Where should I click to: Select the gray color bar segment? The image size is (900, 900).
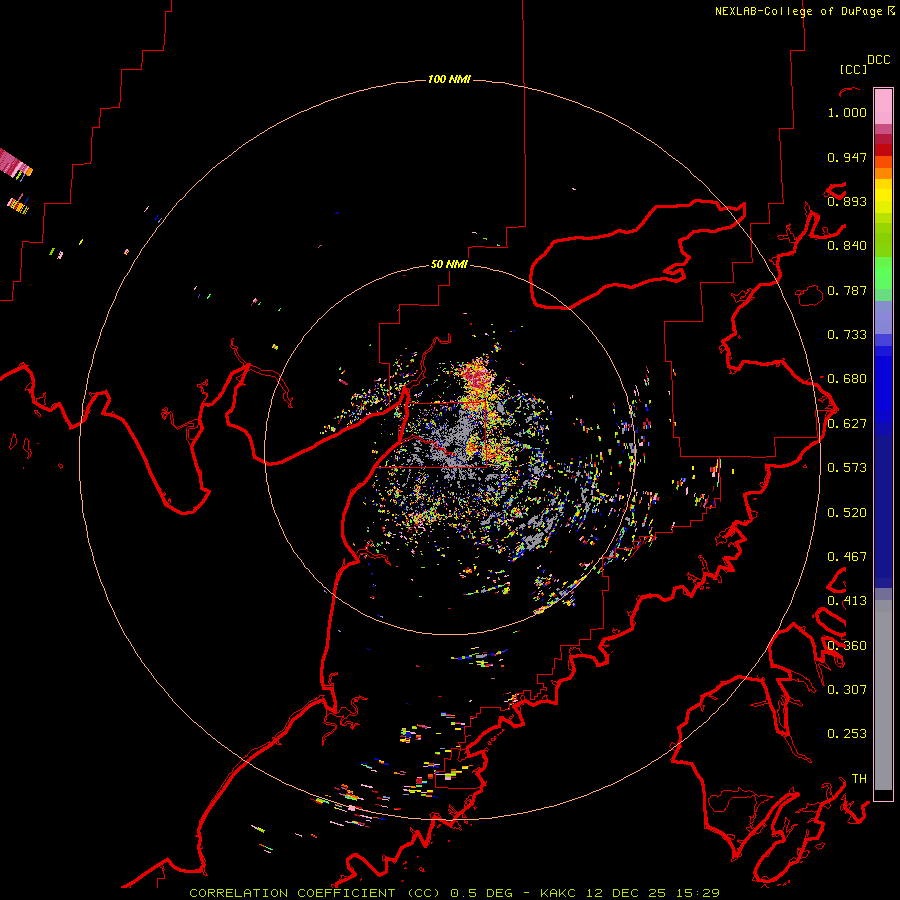click(x=883, y=695)
